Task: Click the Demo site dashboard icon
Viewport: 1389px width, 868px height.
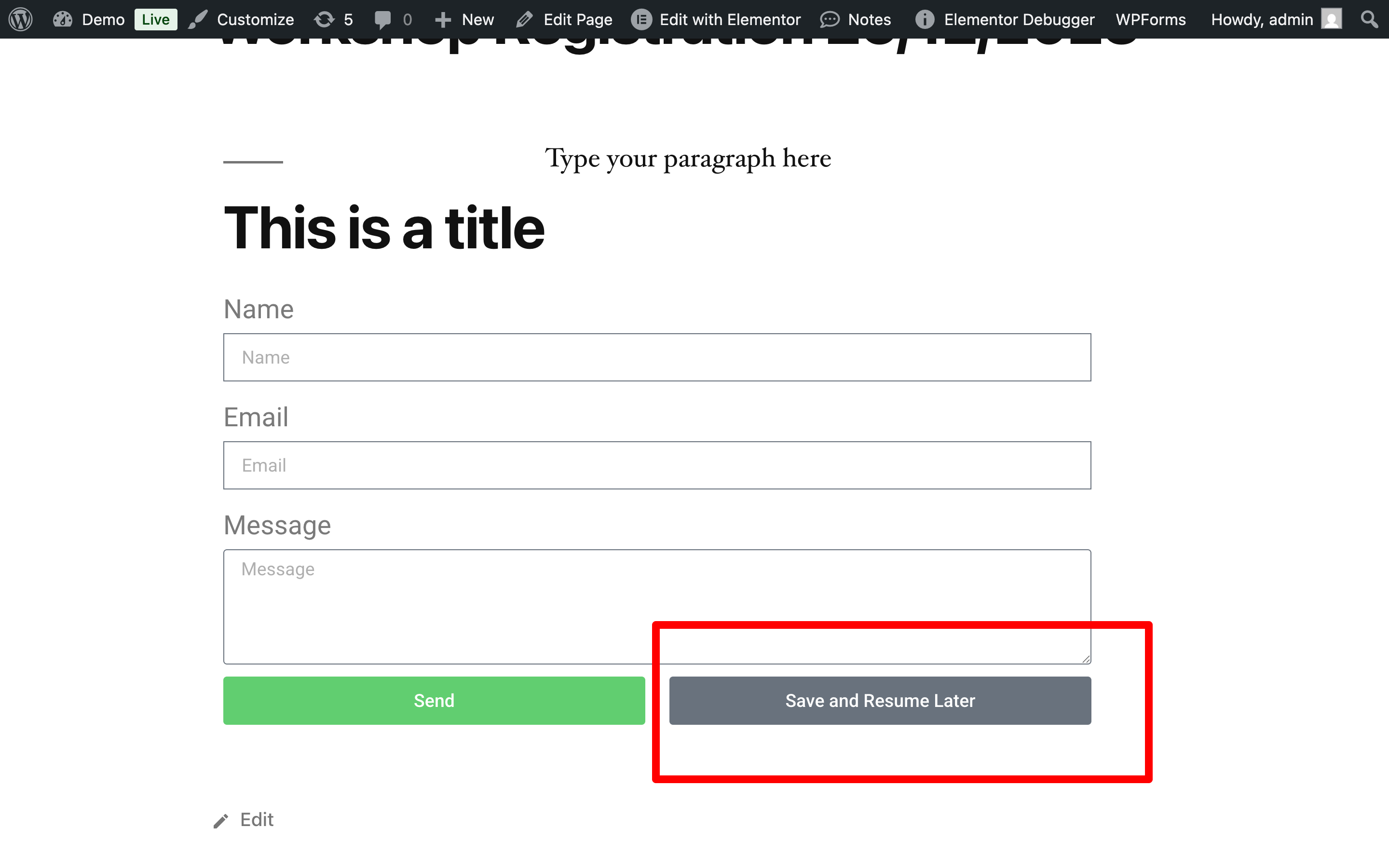Action: 63,19
